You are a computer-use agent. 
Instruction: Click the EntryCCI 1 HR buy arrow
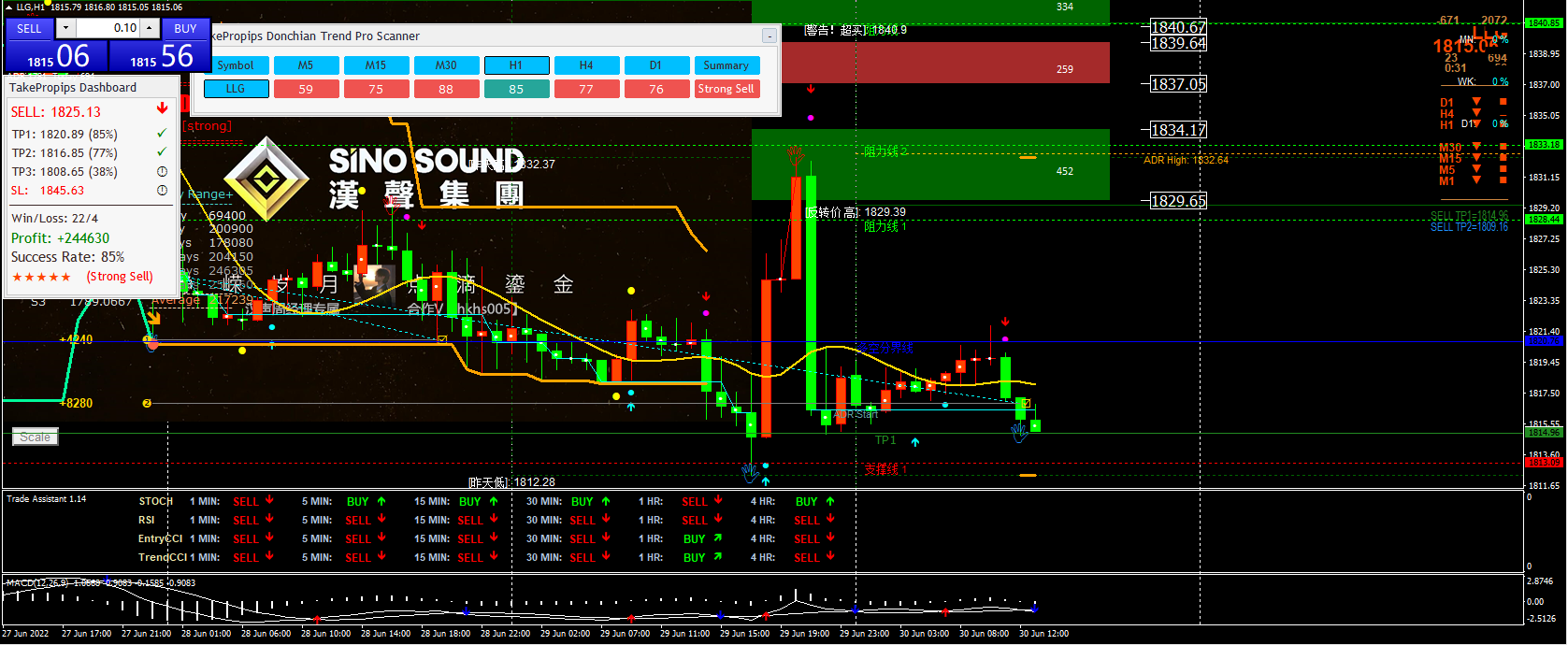coord(717,537)
